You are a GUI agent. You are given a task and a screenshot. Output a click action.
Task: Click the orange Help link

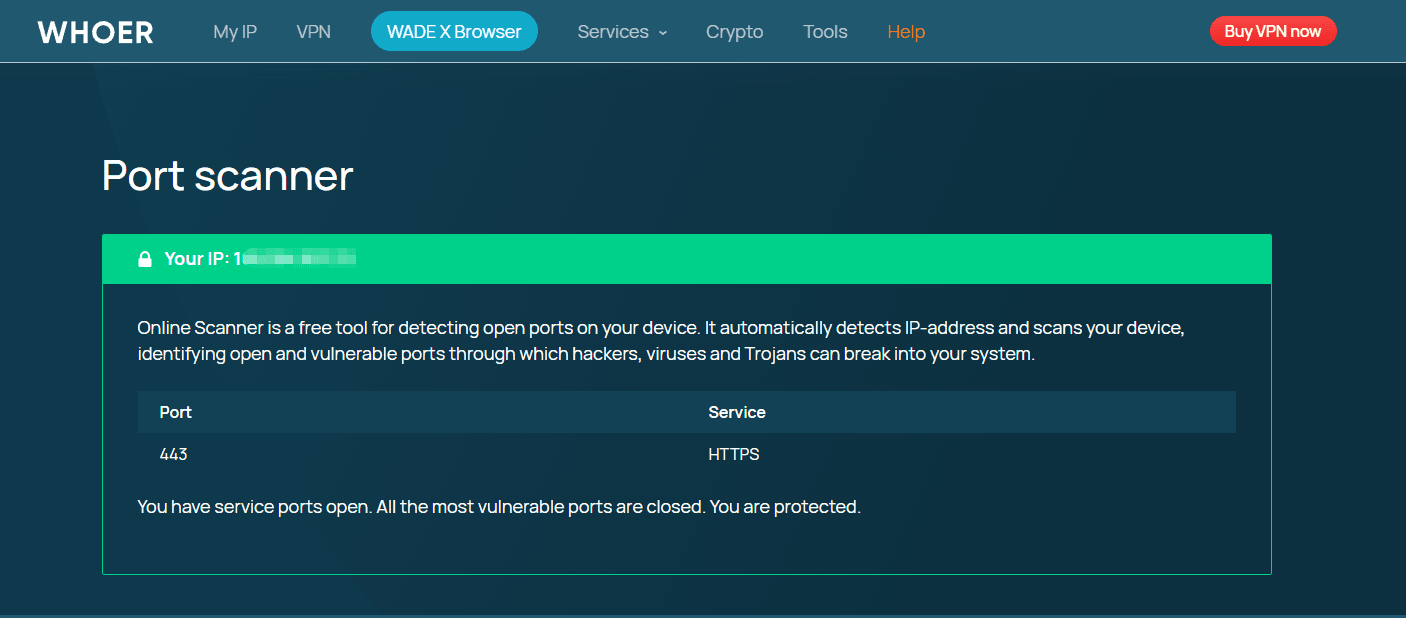(905, 32)
